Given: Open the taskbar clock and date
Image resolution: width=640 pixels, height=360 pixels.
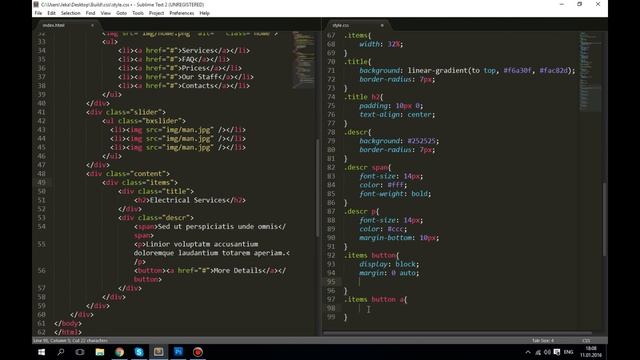Looking at the screenshot, I should (x=591, y=352).
